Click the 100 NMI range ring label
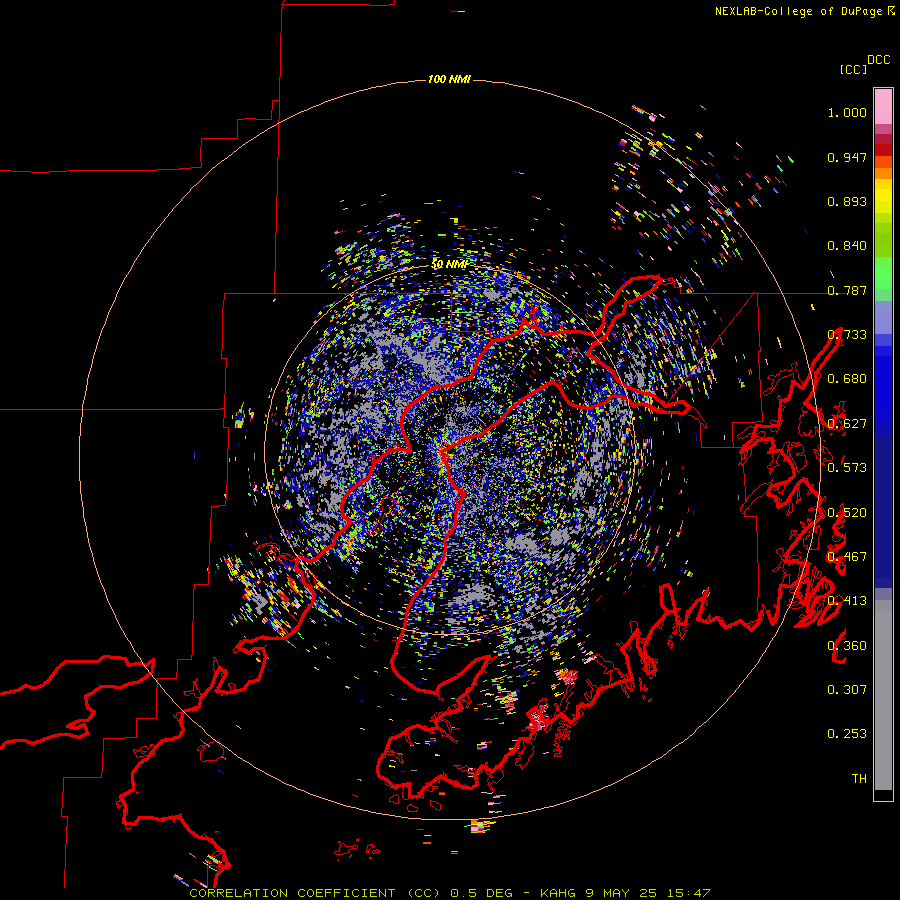Viewport: 900px width, 900px height. tap(449, 79)
